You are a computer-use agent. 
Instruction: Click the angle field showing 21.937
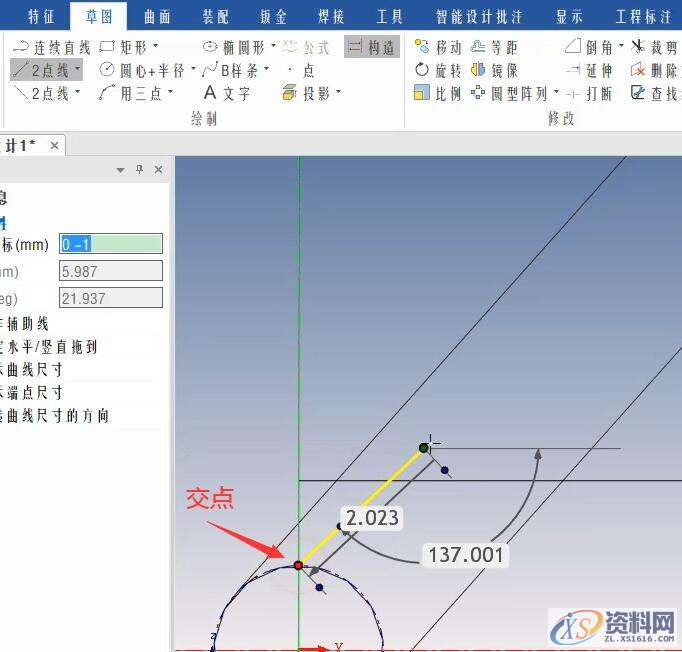pos(111,298)
